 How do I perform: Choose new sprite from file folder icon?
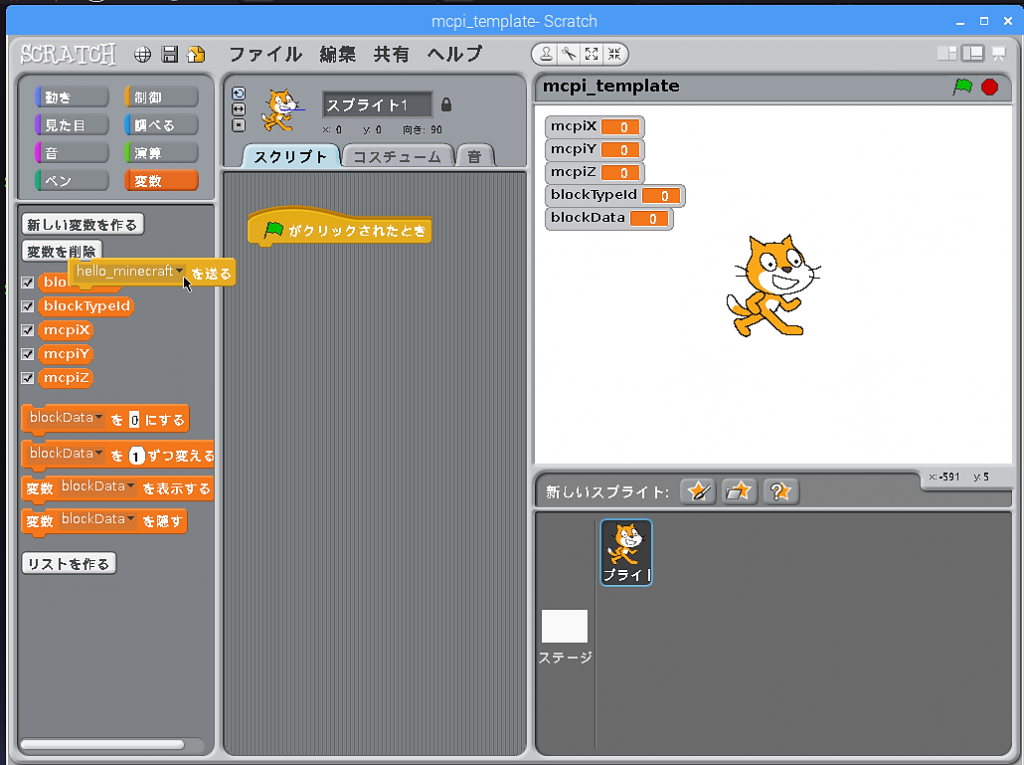click(x=739, y=491)
